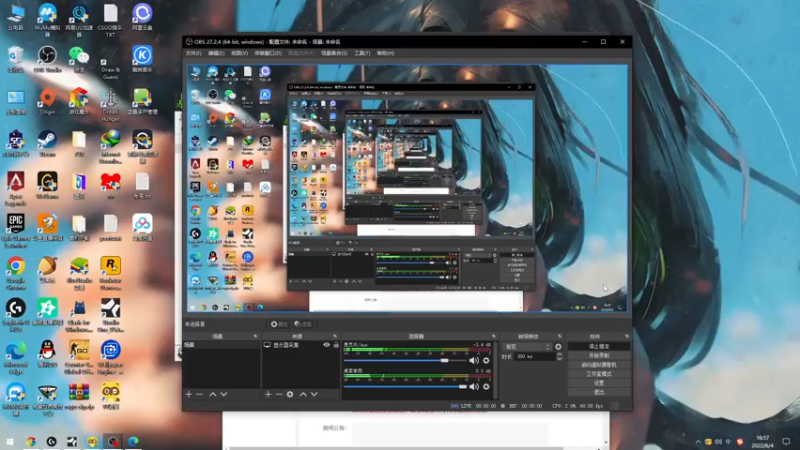
Task: Click the microphone volume slider handle
Action: click(x=444, y=360)
